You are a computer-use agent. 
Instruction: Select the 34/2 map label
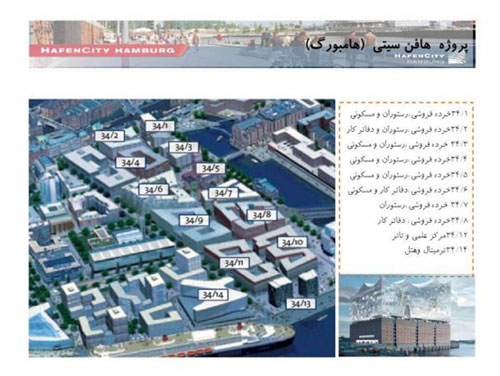[x=109, y=136]
